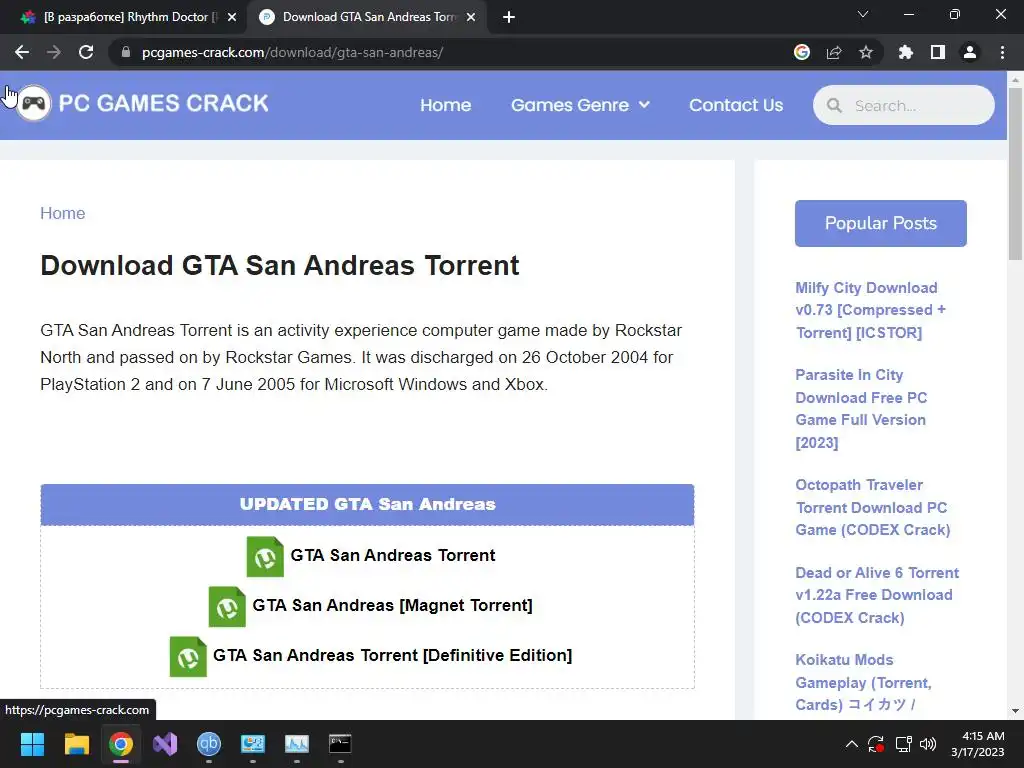This screenshot has width=1024, height=768.
Task: Click the scrollbar down arrow
Action: pos(1015,711)
